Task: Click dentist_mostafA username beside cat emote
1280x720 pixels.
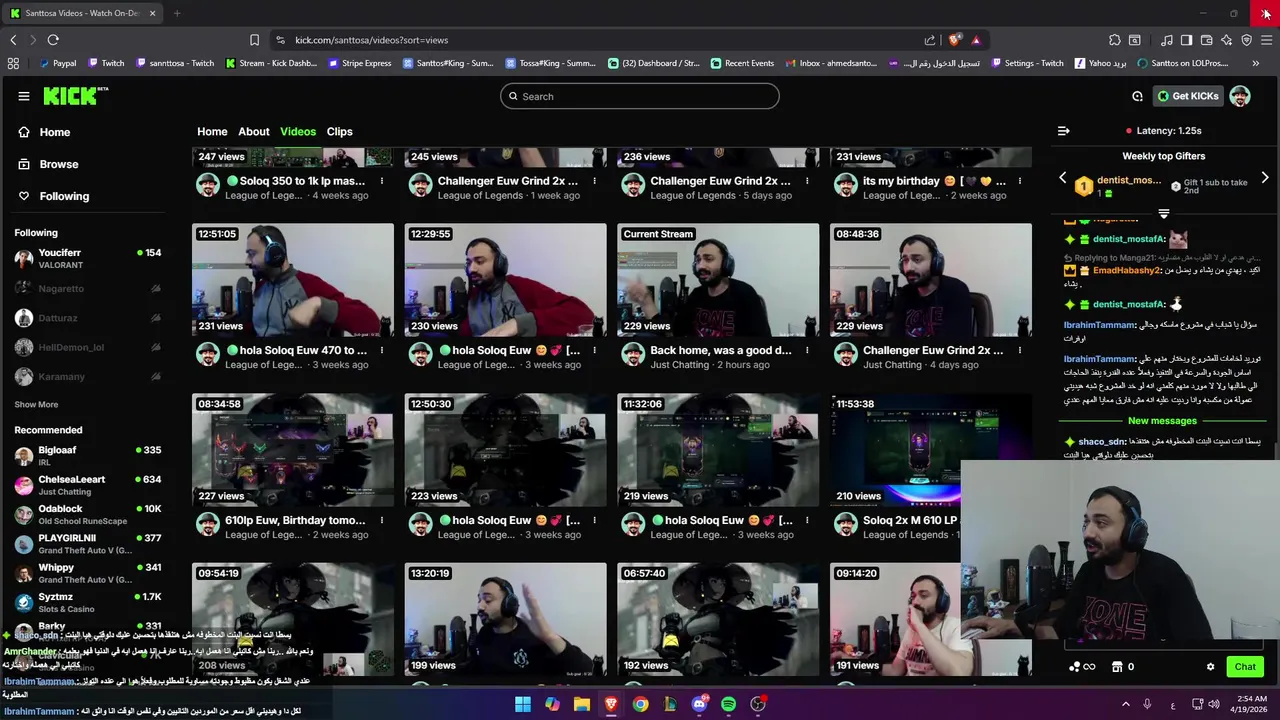Action: pyautogui.click(x=1129, y=239)
